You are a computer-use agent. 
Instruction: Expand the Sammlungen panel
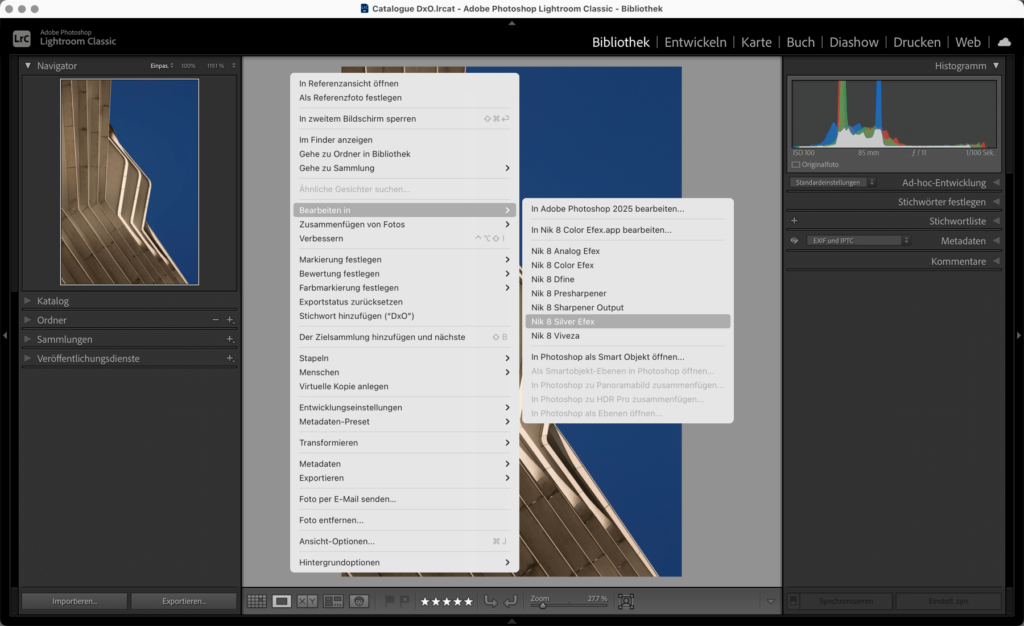click(x=28, y=339)
